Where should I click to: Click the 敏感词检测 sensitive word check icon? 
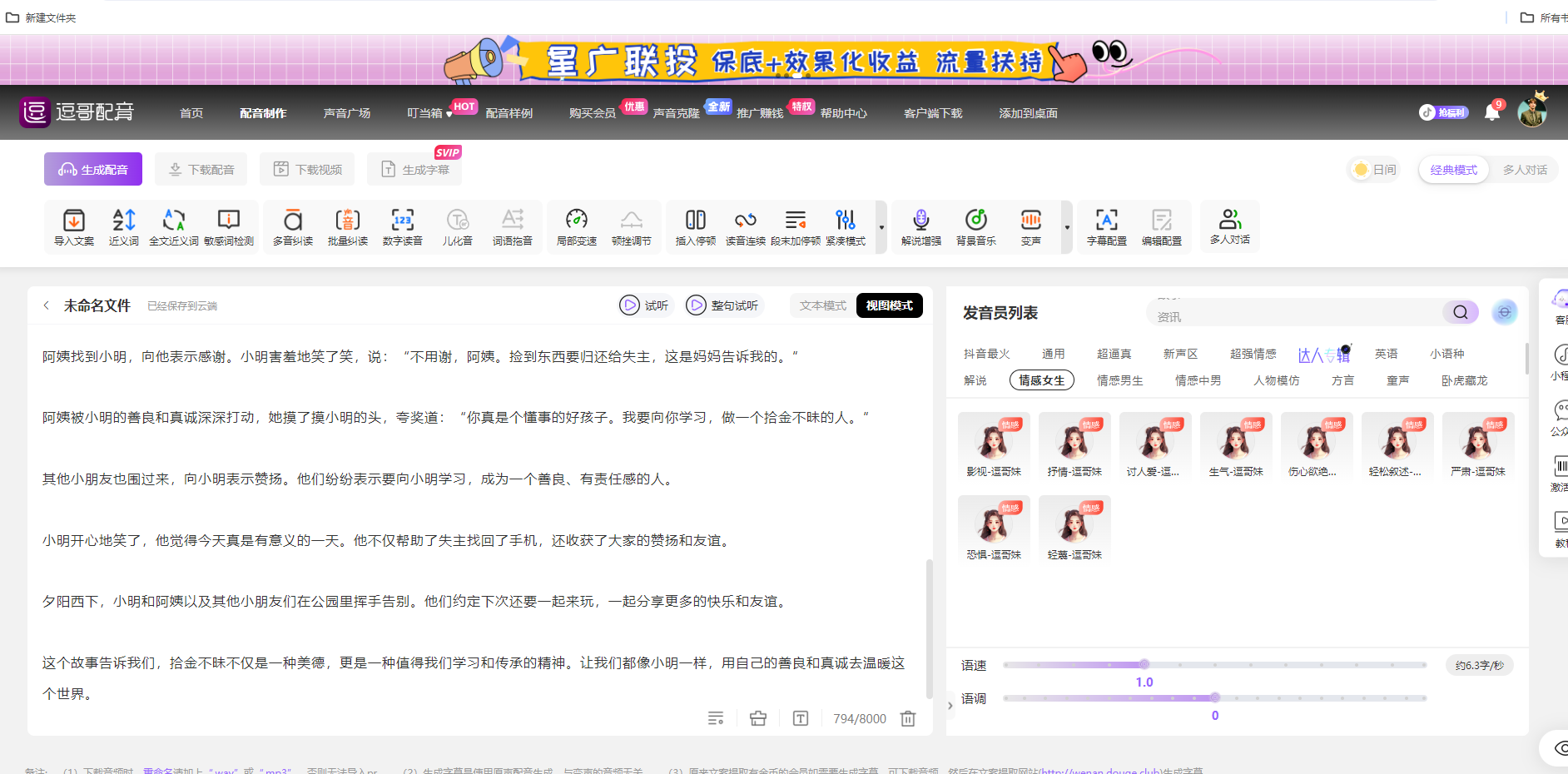[229, 226]
